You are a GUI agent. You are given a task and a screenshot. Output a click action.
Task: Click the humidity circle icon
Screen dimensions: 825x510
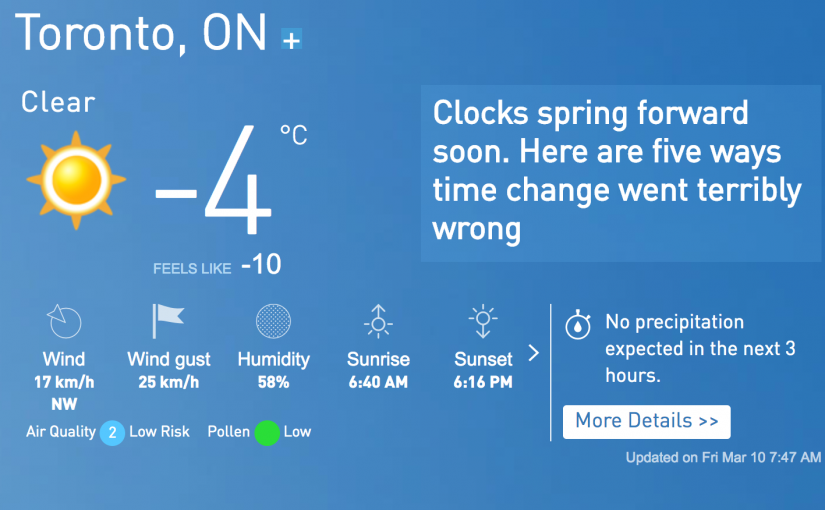[x=273, y=322]
